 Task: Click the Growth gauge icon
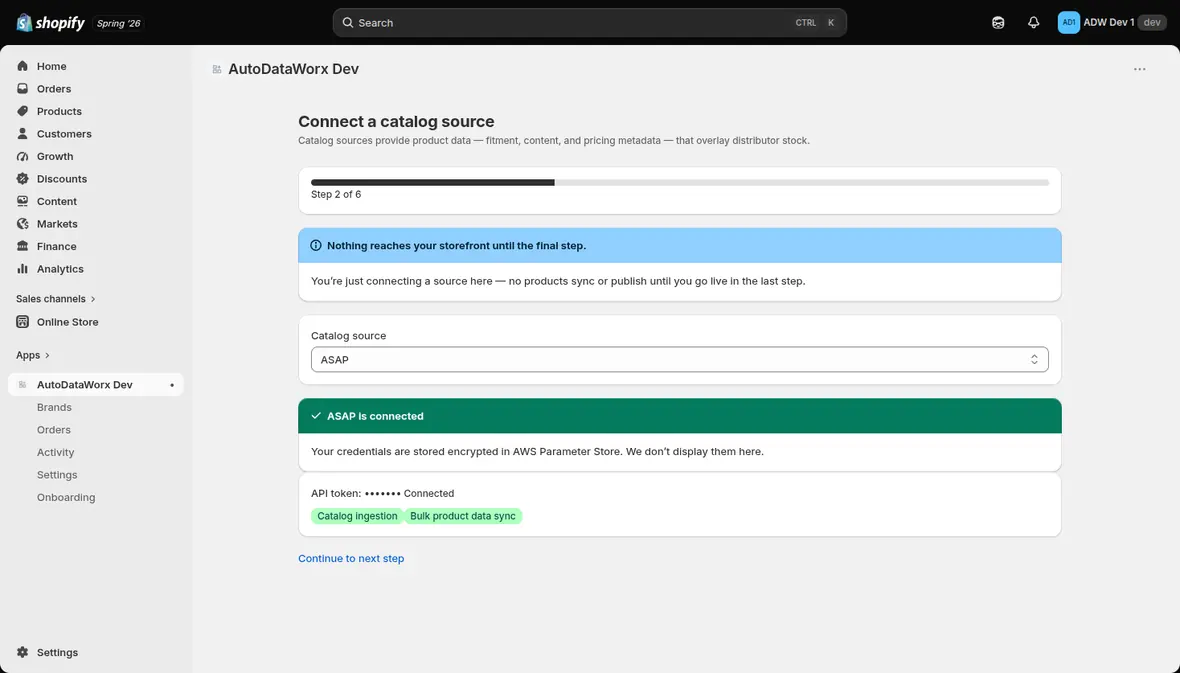pyautogui.click(x=23, y=157)
